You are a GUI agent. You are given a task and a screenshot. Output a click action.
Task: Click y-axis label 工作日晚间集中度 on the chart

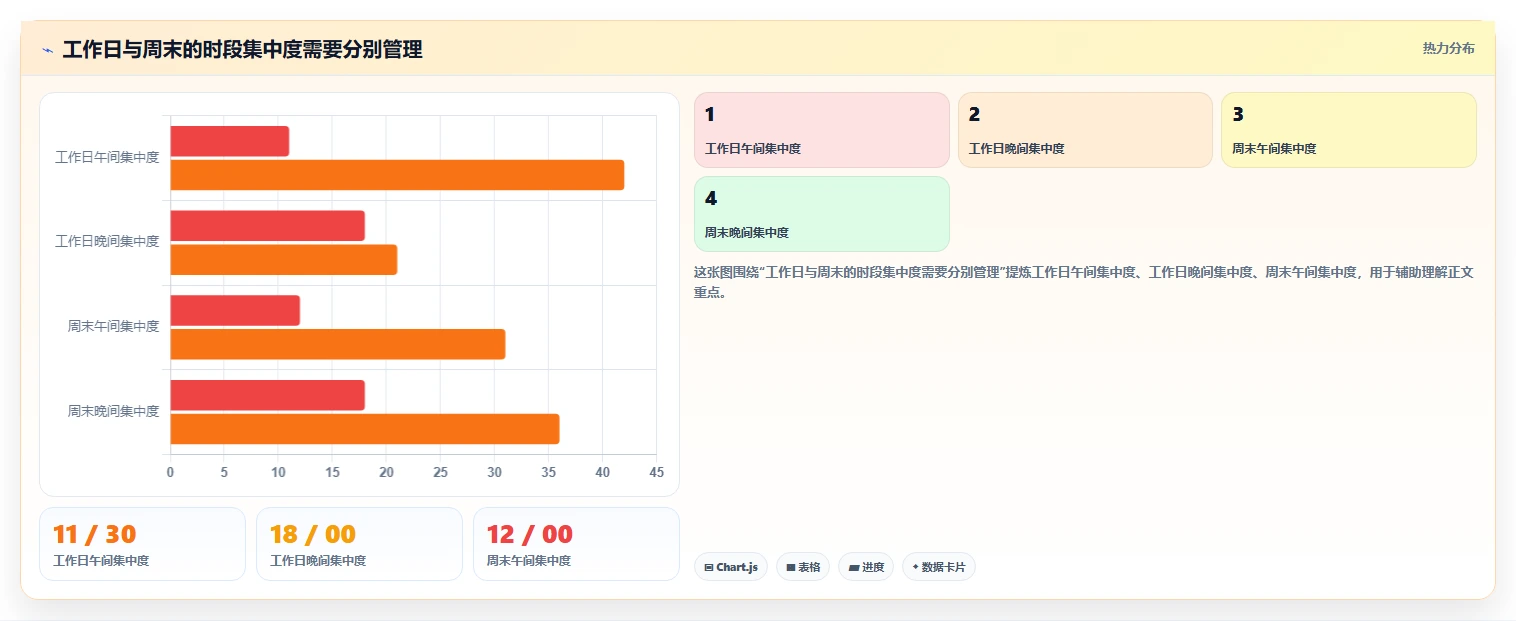107,241
